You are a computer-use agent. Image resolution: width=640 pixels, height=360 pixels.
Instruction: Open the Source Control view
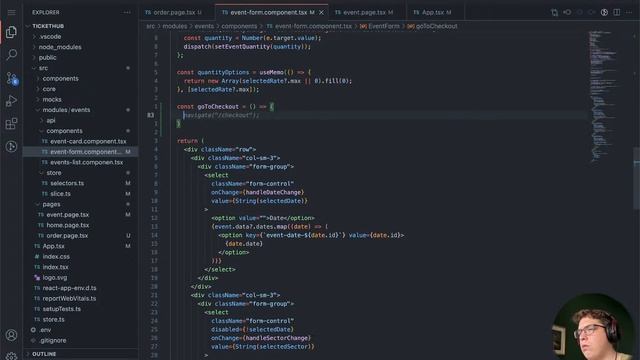tap(11, 78)
